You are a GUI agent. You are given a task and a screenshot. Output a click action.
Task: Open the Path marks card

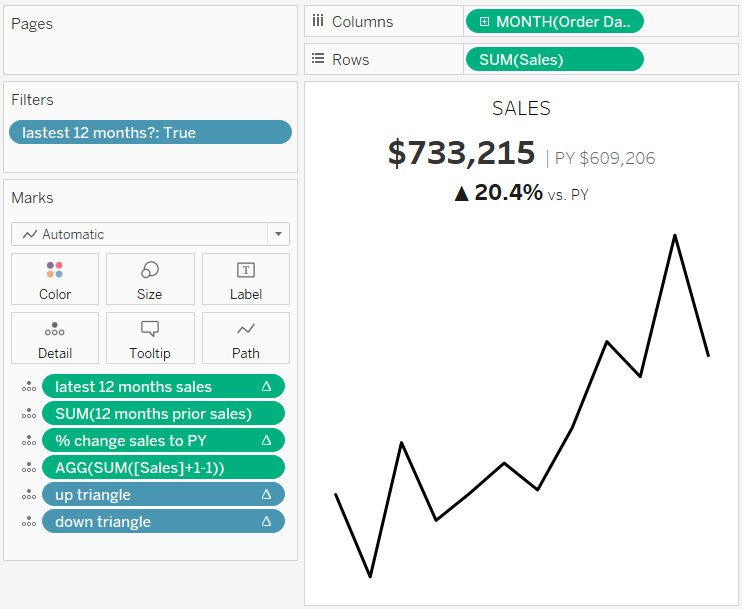tap(246, 338)
